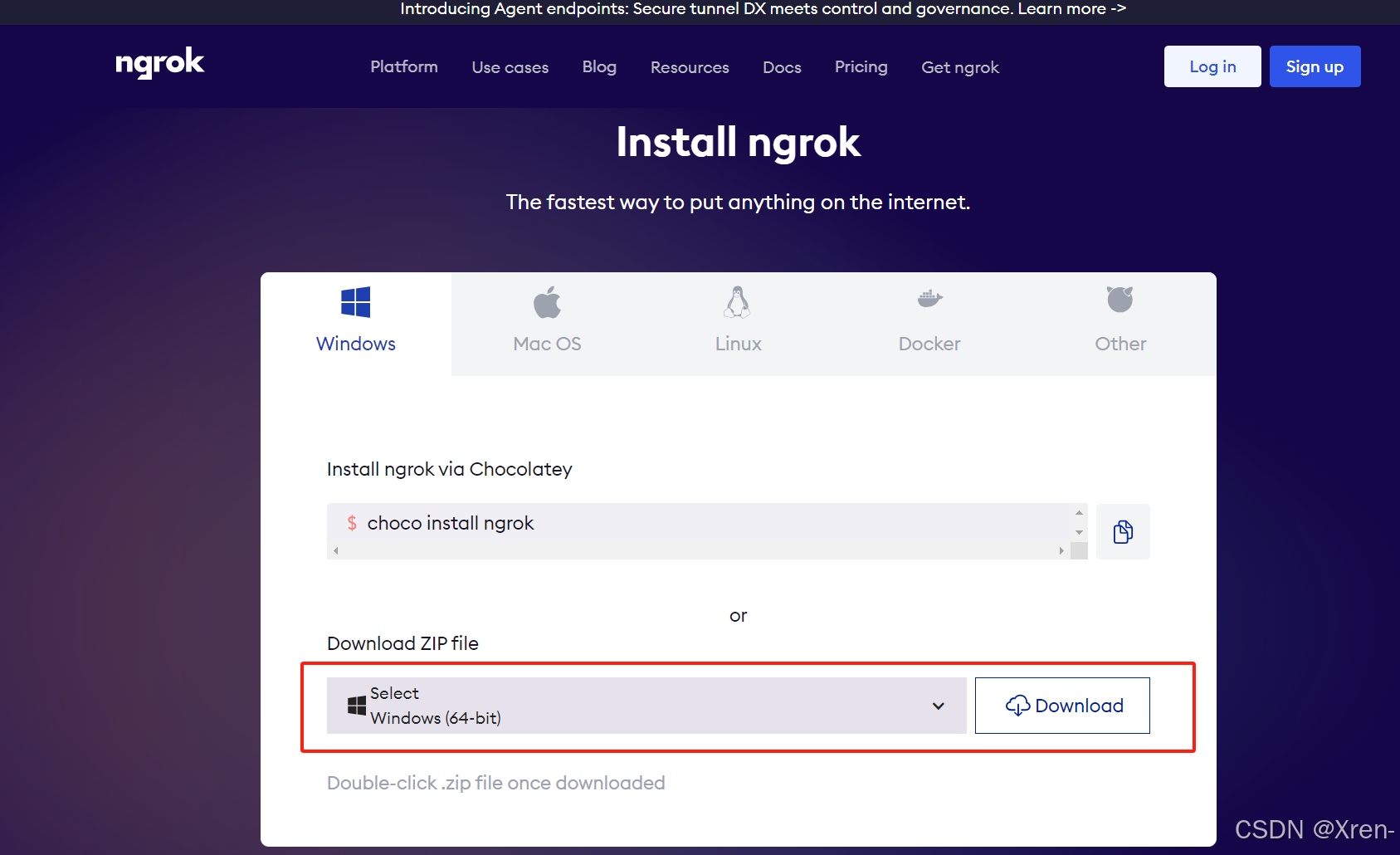
Task: Open the Windows (64-bit) platform dropdown
Action: pos(939,706)
